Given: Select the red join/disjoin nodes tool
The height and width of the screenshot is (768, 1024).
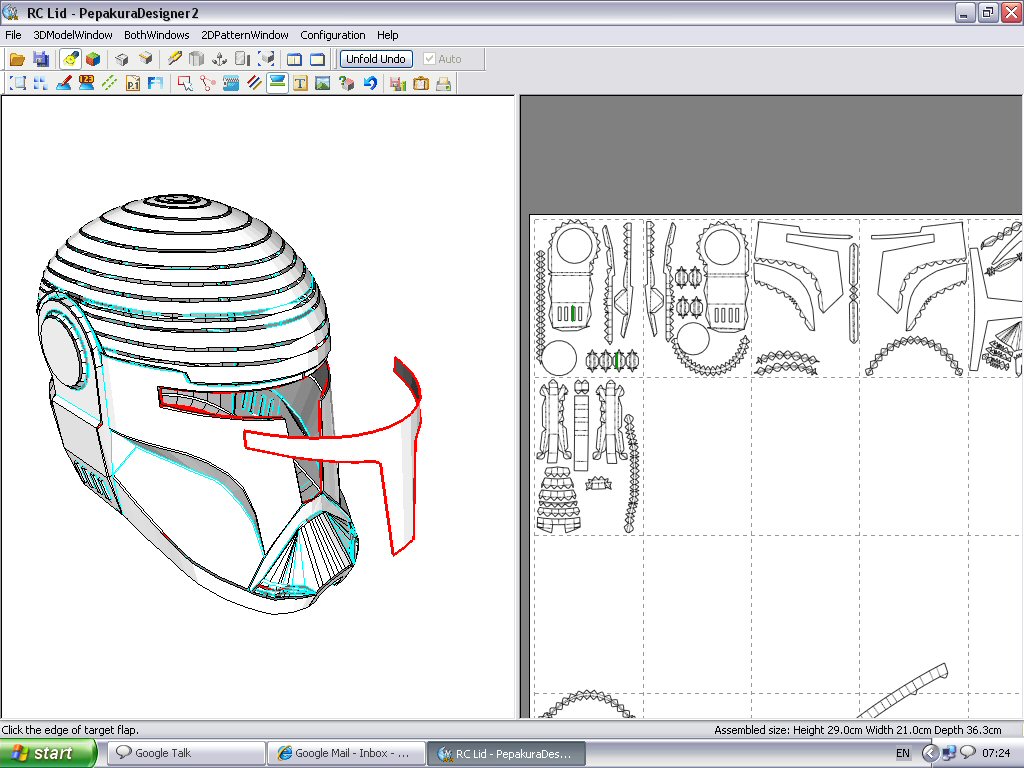Looking at the screenshot, I should pyautogui.click(x=208, y=84).
